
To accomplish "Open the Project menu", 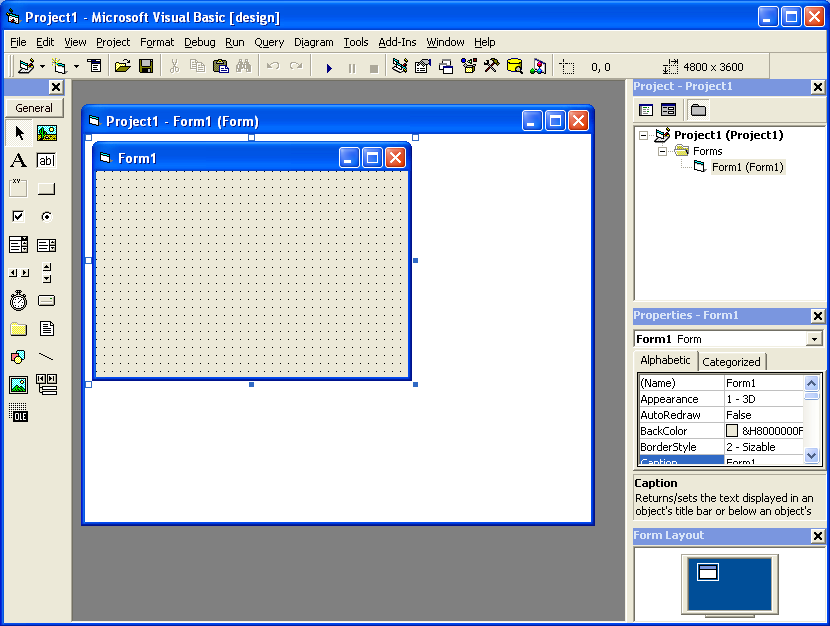I will pyautogui.click(x=113, y=42).
